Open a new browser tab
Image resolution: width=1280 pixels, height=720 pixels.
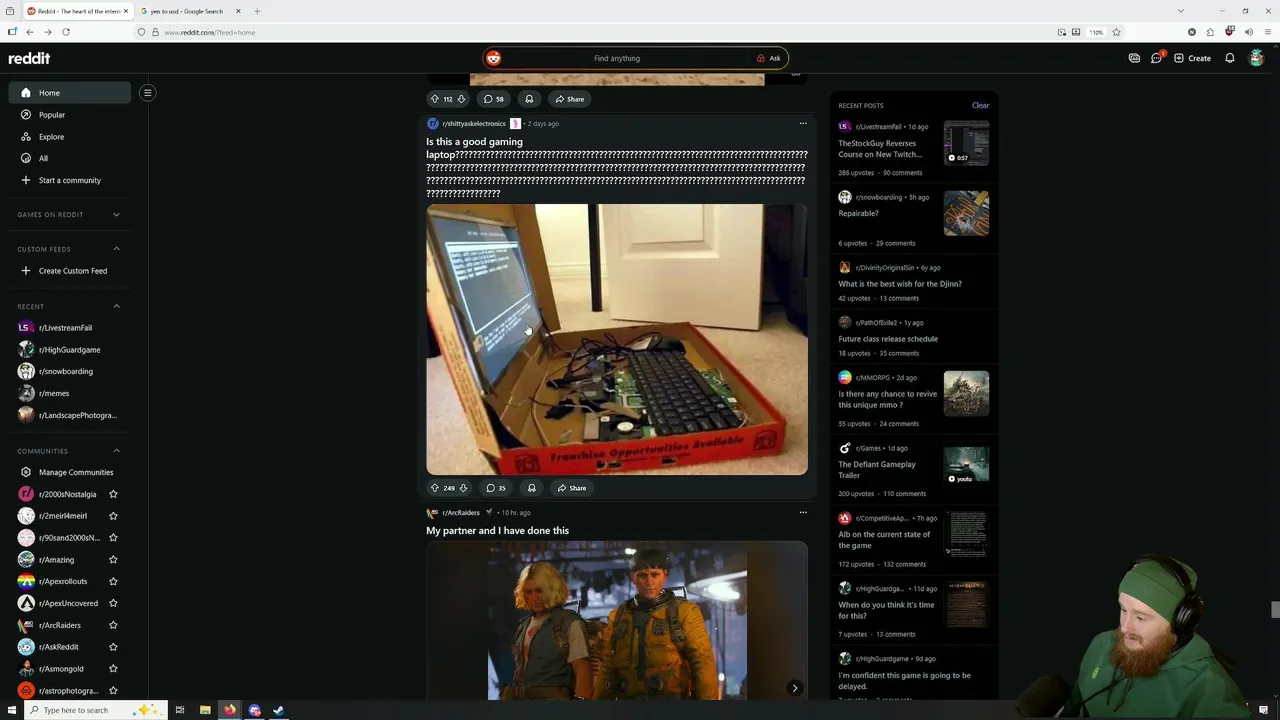pos(257,11)
